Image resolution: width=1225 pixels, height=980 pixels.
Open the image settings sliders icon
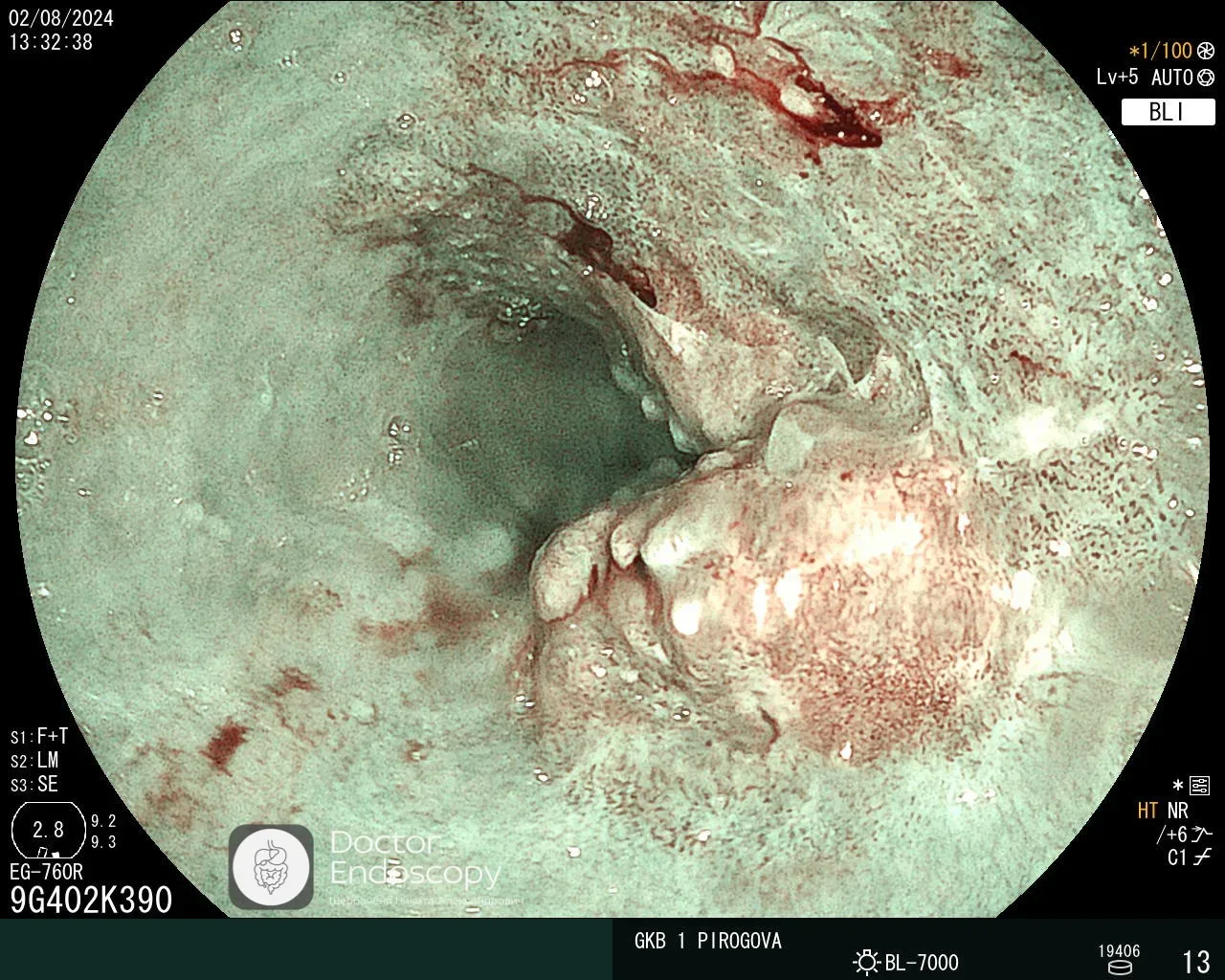pyautogui.click(x=1199, y=786)
